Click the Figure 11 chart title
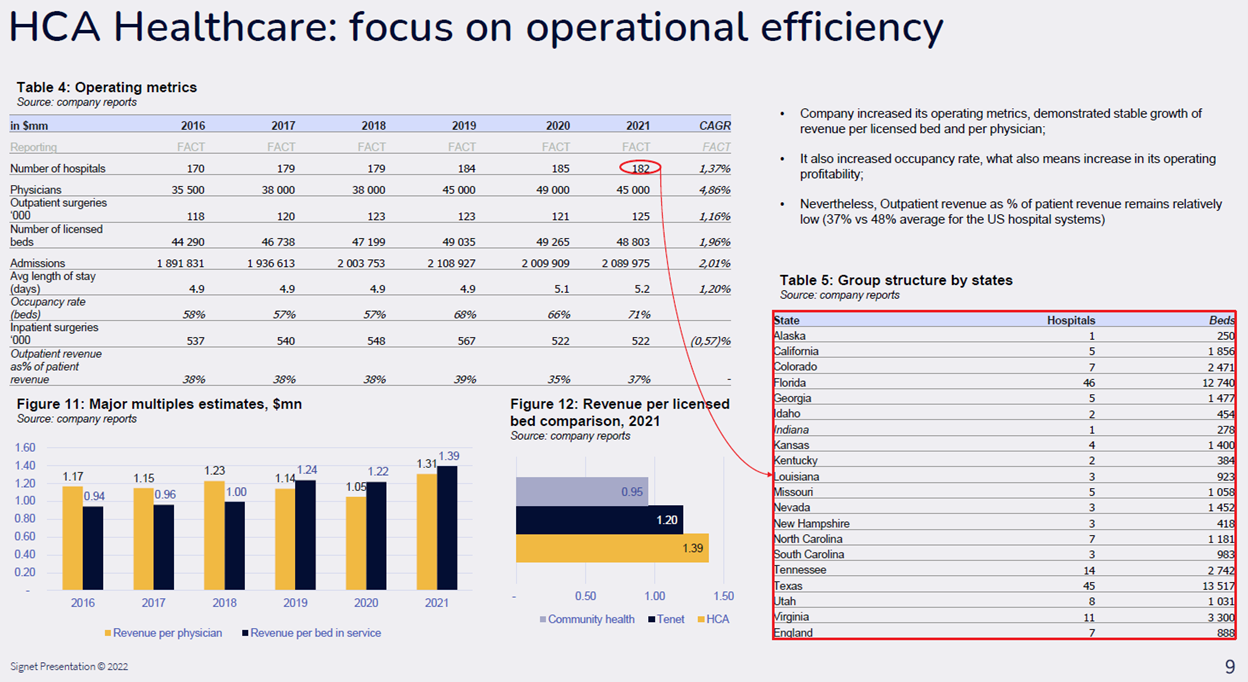This screenshot has height=682, width=1248. click(159, 404)
